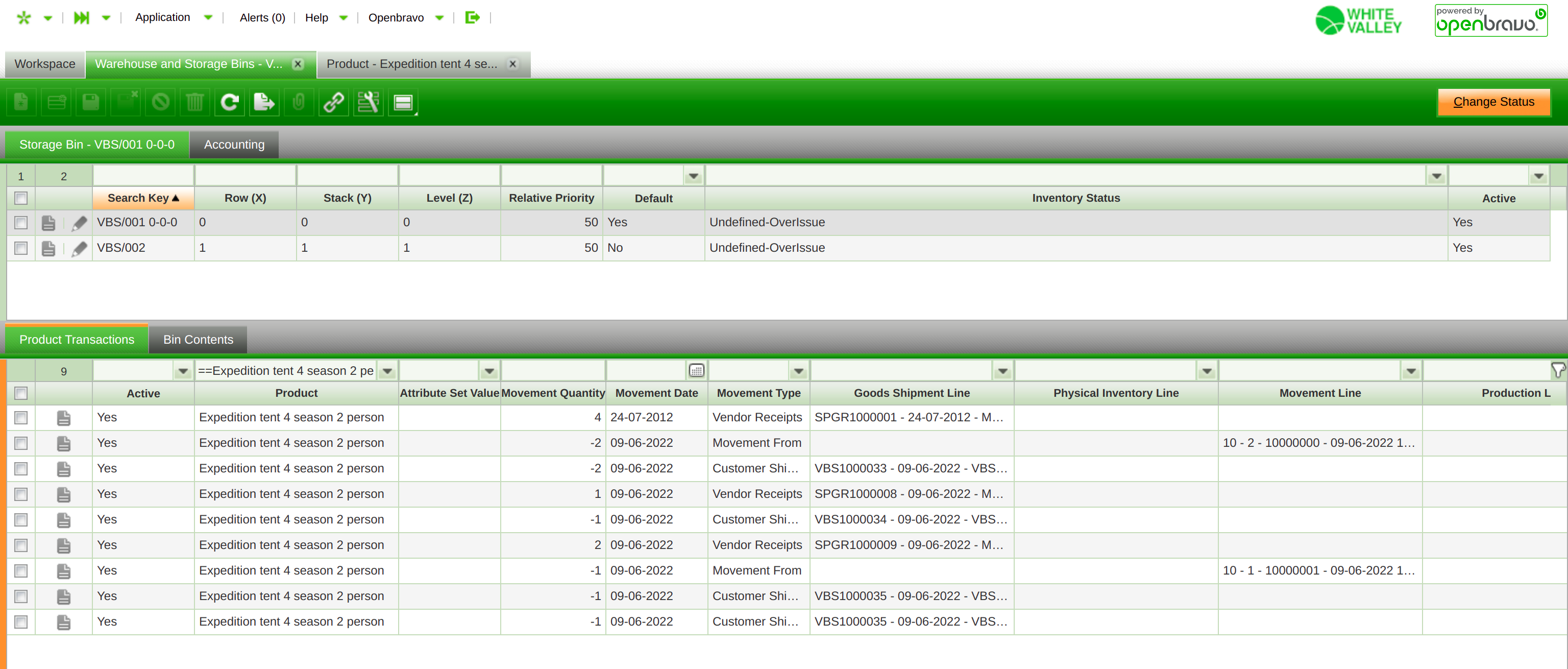This screenshot has height=669, width=1568.
Task: Click edit pencil icon for VBS/002 row
Action: (x=79, y=249)
